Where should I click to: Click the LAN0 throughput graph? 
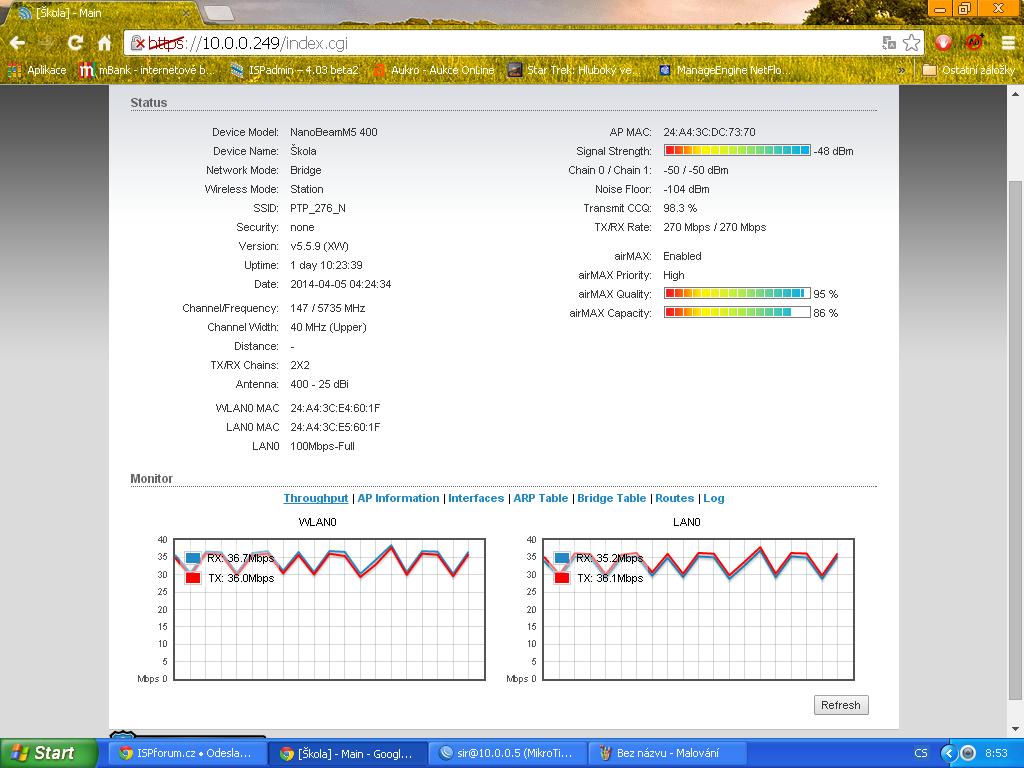(x=698, y=609)
